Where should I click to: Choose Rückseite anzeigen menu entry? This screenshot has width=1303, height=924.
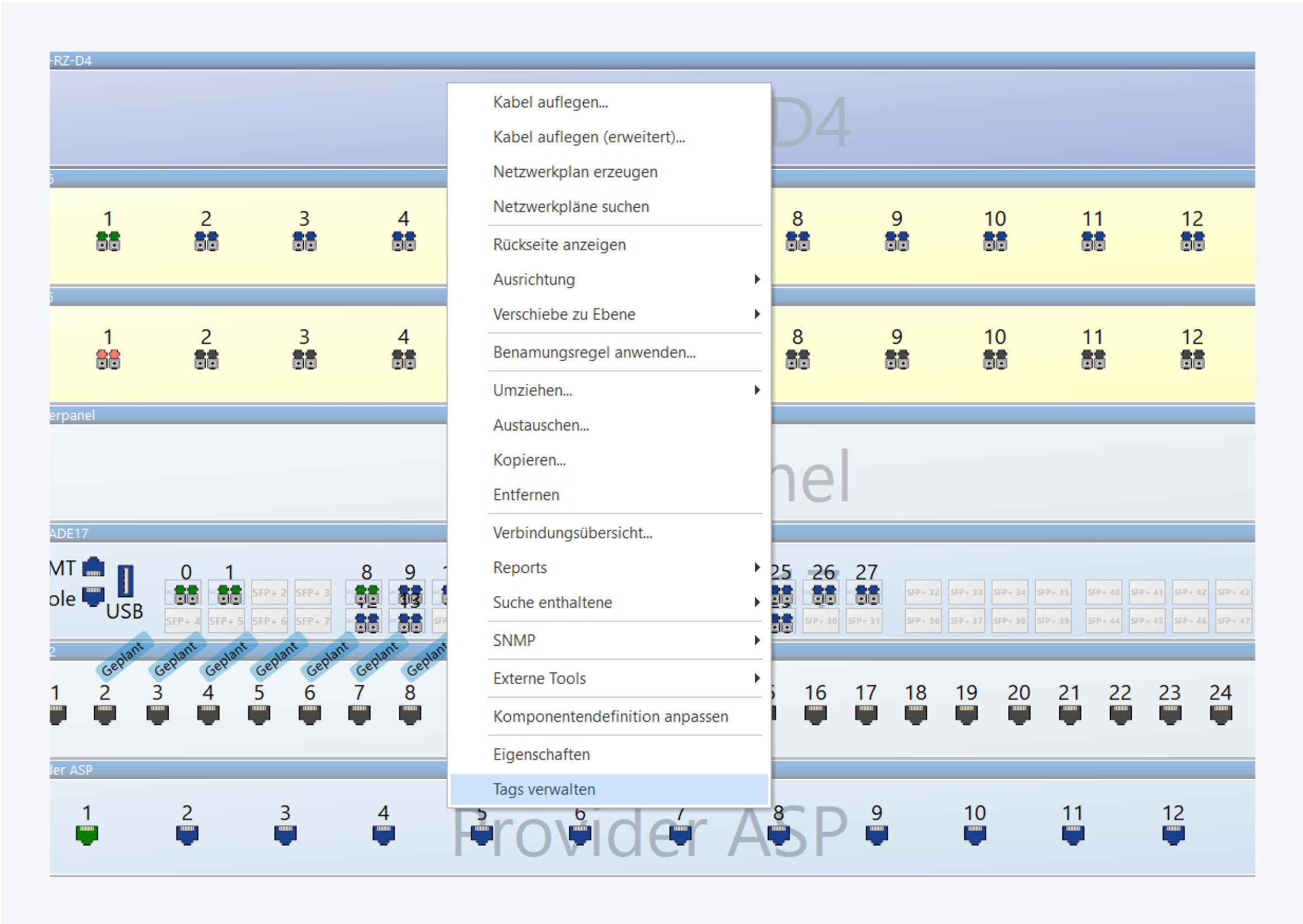[x=559, y=245]
